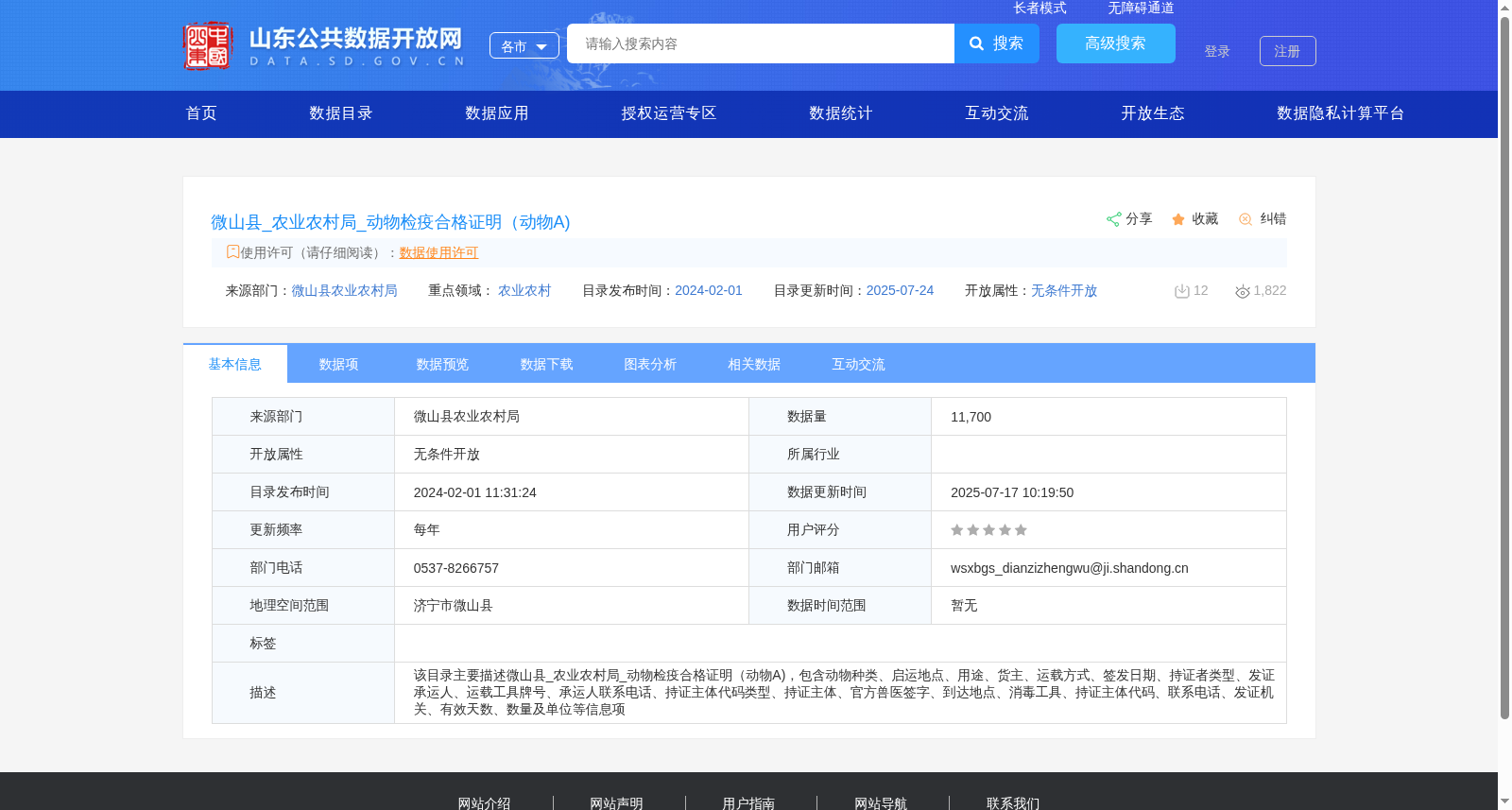The width and height of the screenshot is (1512, 810).
Task: Click the 注册 register button
Action: coord(1288,51)
